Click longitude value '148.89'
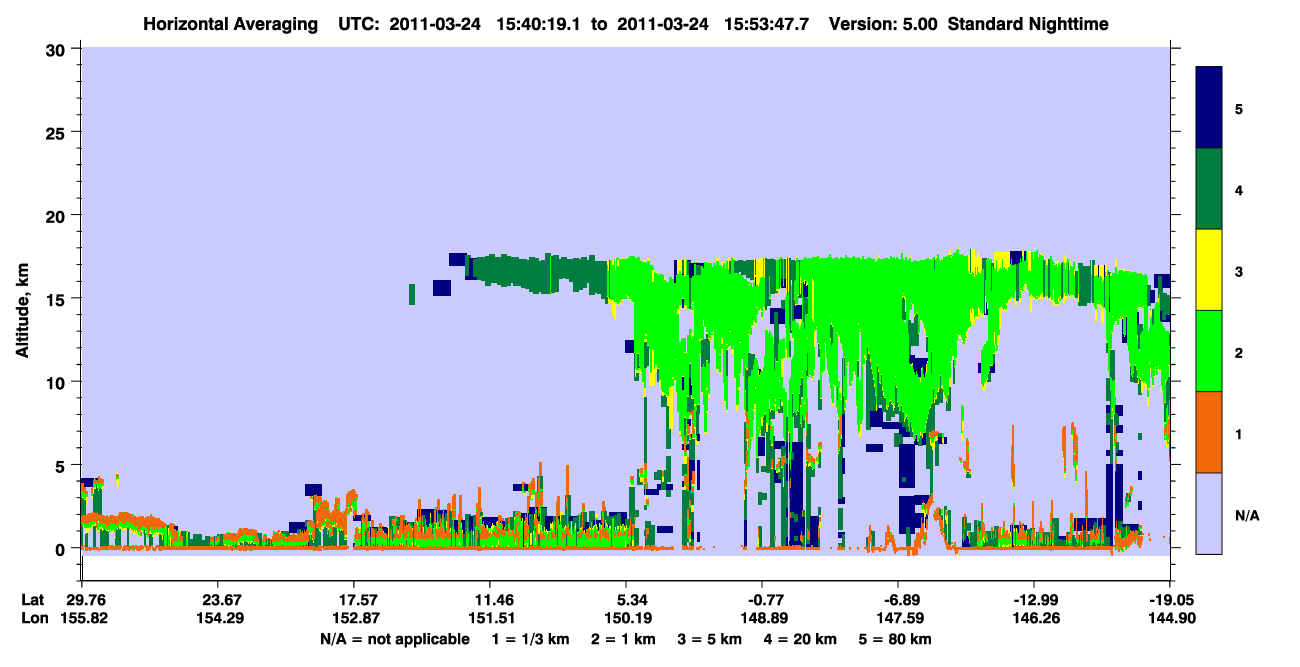The width and height of the screenshot is (1300, 667). pyautogui.click(x=762, y=618)
